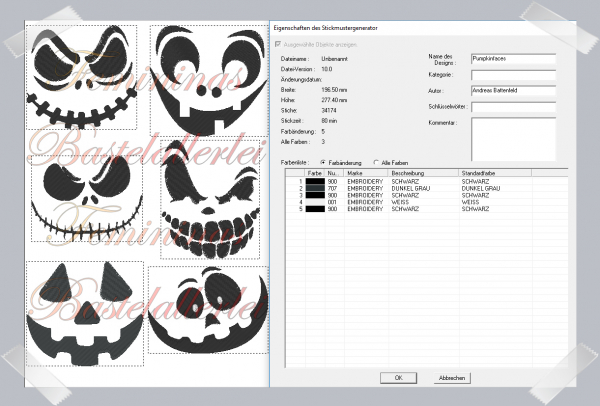
Task: Click inside the Kommentar text area
Action: pyautogui.click(x=513, y=139)
